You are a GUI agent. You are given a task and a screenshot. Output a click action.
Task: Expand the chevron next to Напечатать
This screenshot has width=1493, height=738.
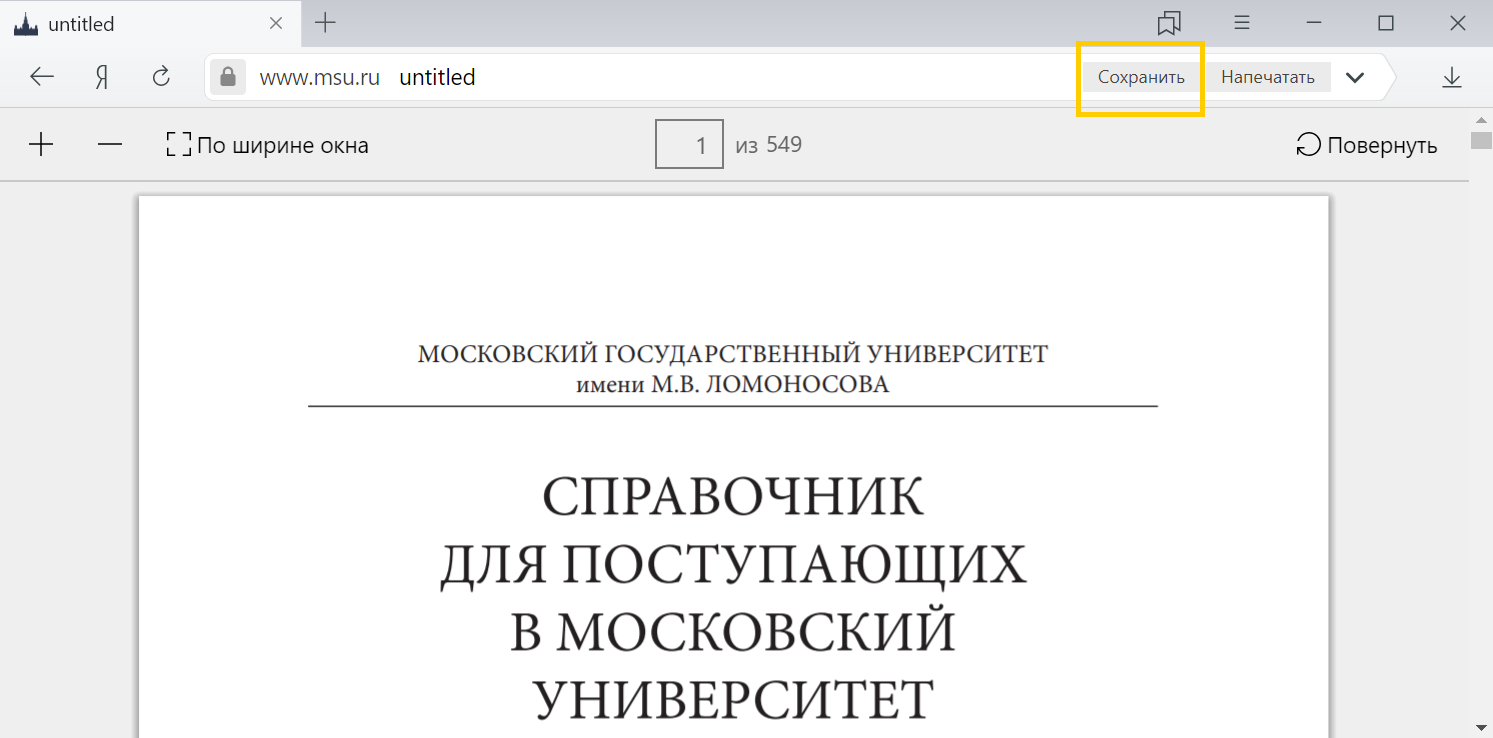coord(1355,77)
